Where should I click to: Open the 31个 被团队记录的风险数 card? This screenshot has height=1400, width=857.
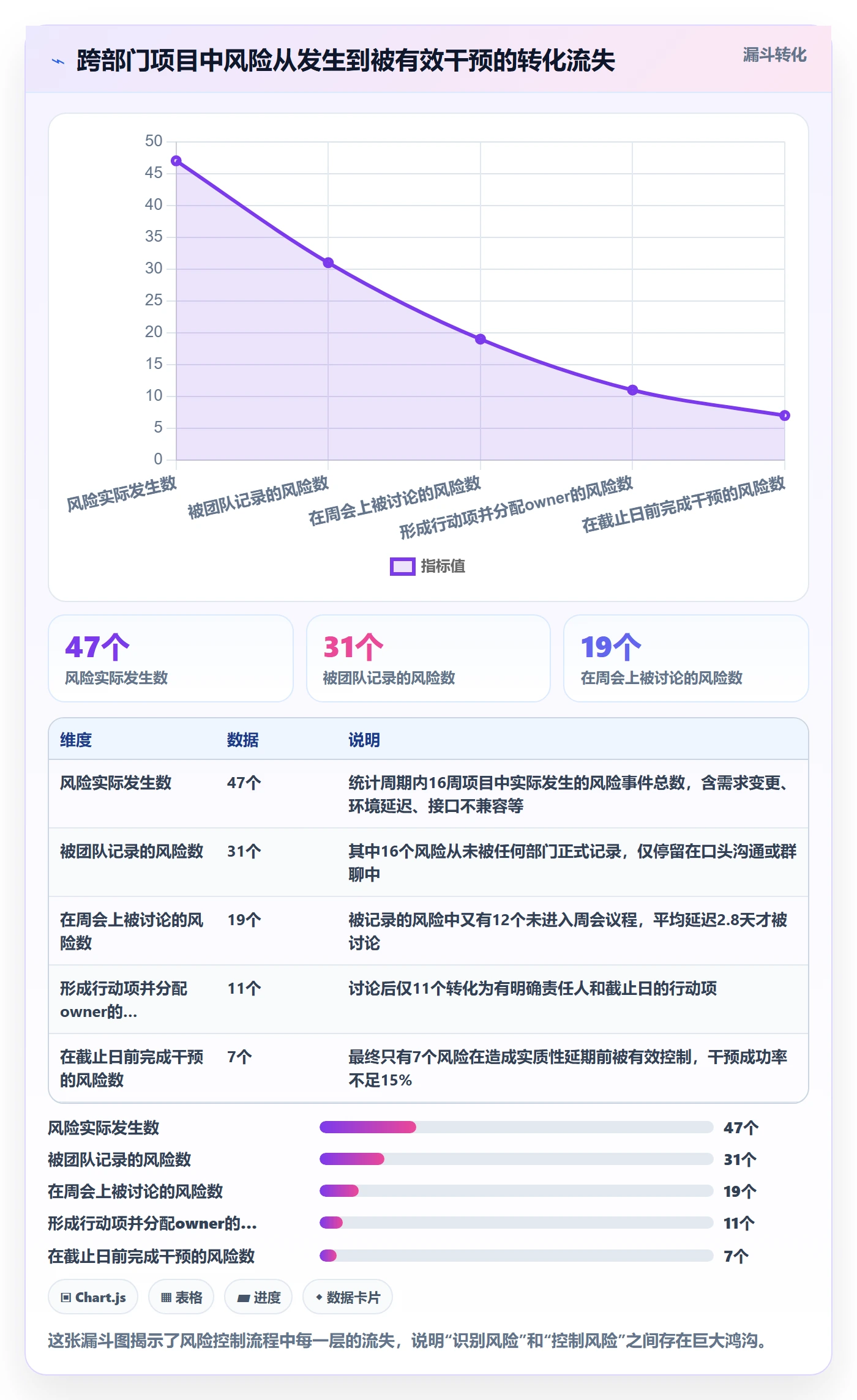[428, 658]
